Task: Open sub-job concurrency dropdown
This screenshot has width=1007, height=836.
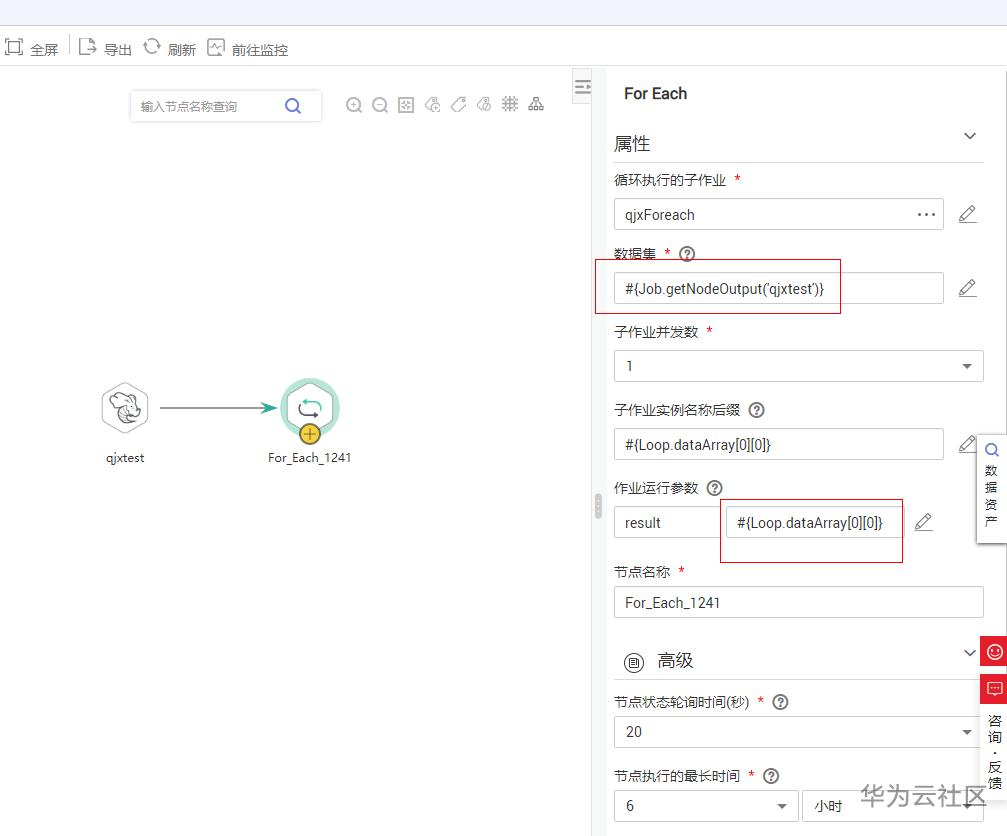Action: point(798,366)
